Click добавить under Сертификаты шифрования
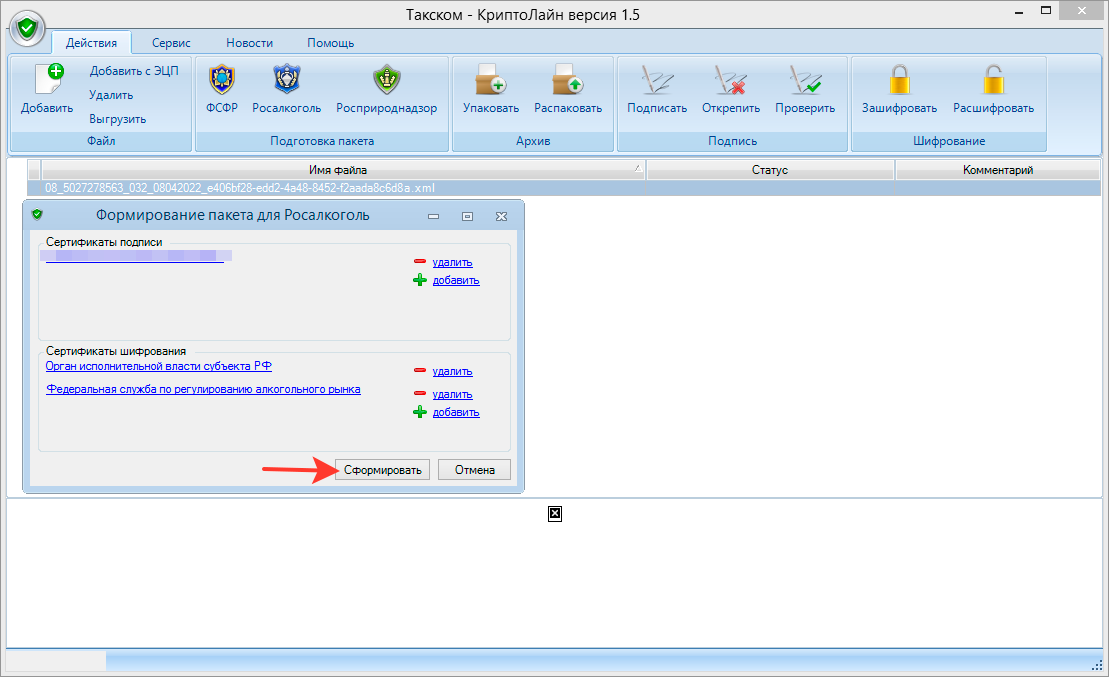The width and height of the screenshot is (1109, 677). click(x=456, y=412)
